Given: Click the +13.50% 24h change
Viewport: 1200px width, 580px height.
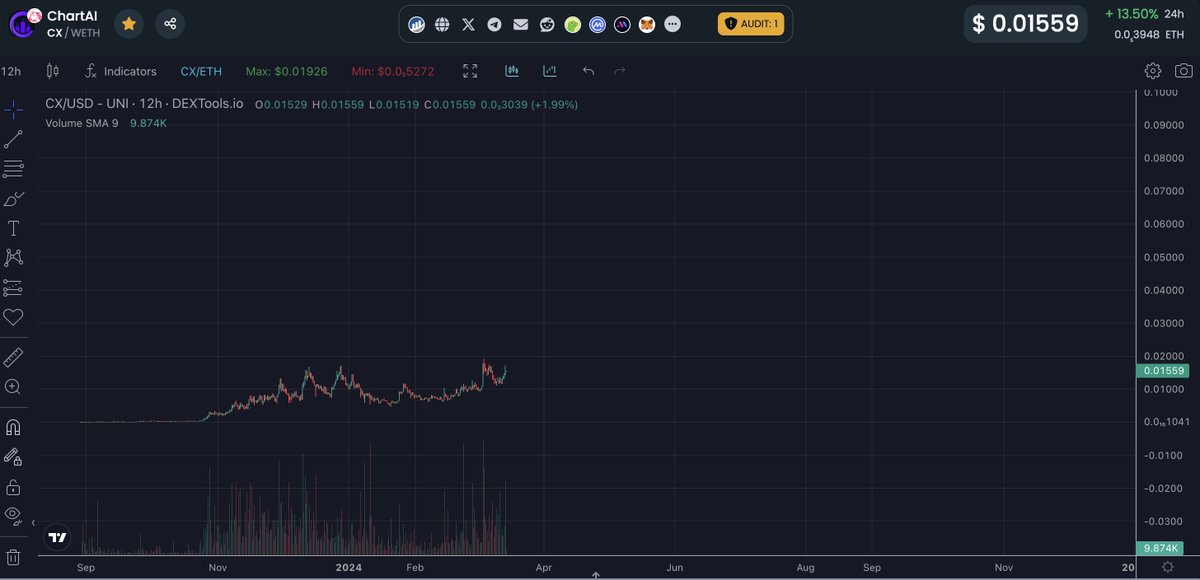Looking at the screenshot, I should 1131,14.
